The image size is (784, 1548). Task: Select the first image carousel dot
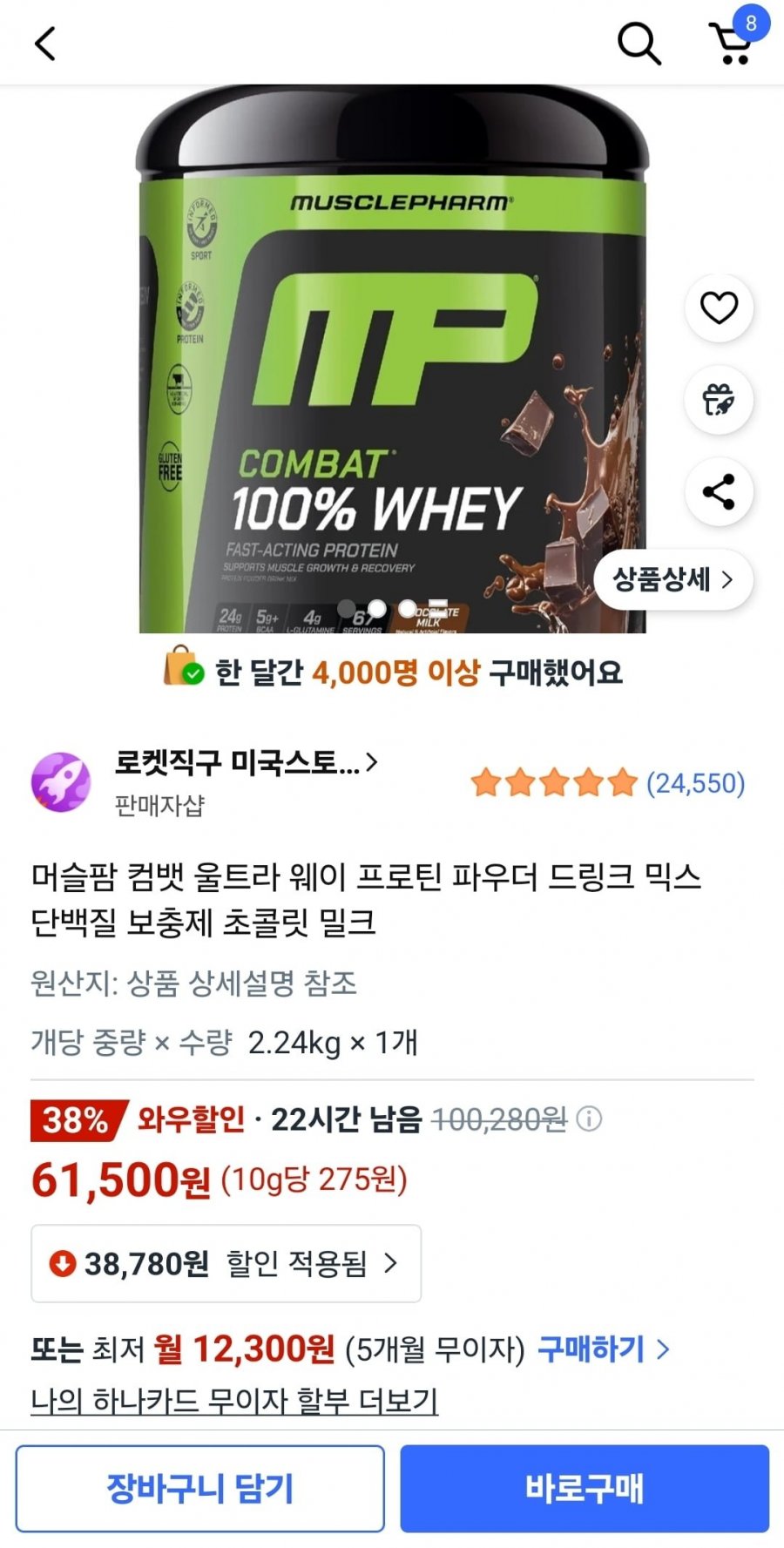[x=347, y=608]
